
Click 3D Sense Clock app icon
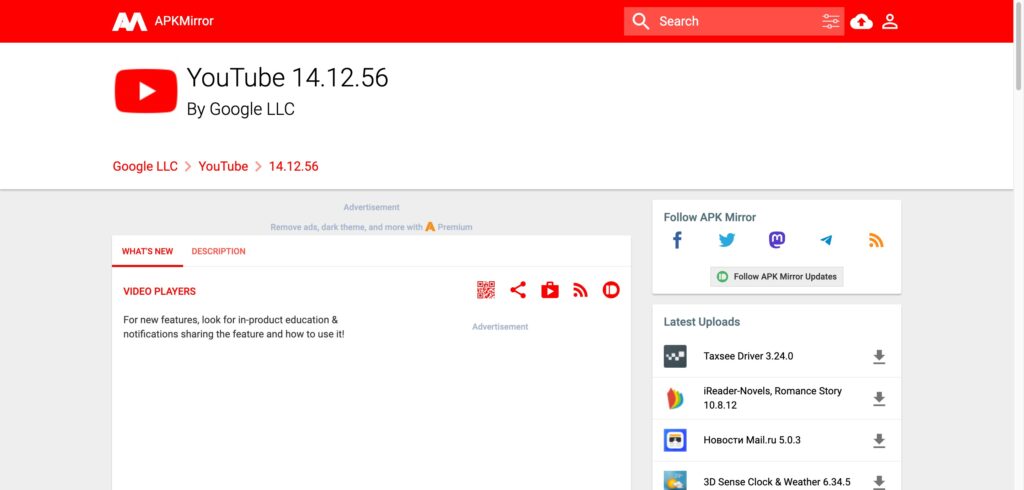(x=675, y=481)
